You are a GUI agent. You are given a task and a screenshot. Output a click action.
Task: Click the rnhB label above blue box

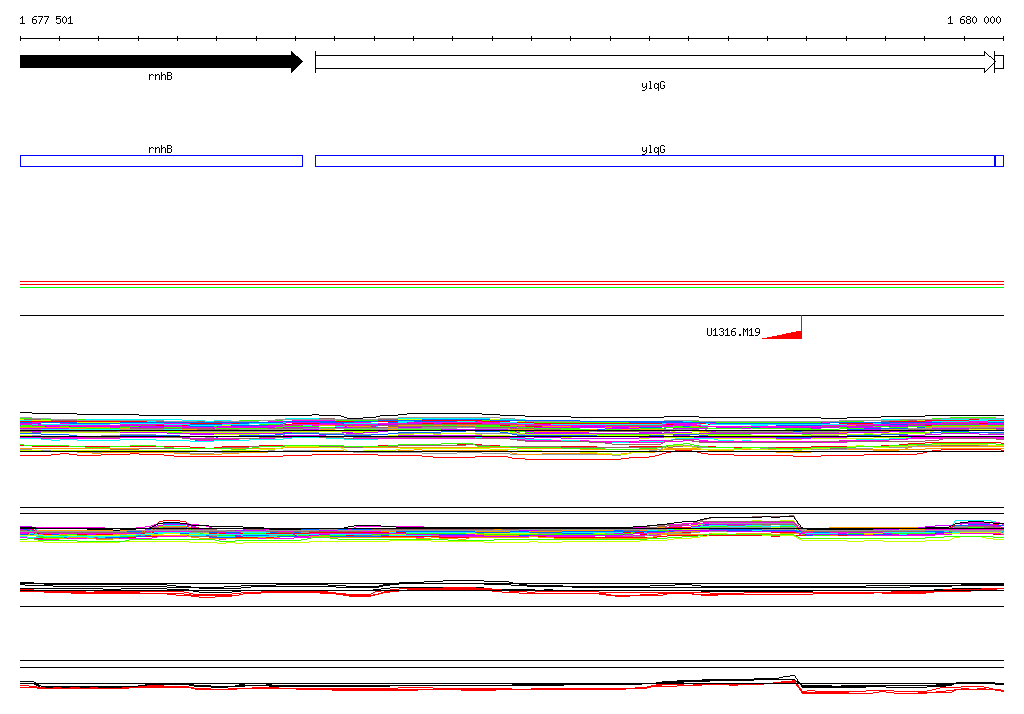pyautogui.click(x=161, y=150)
